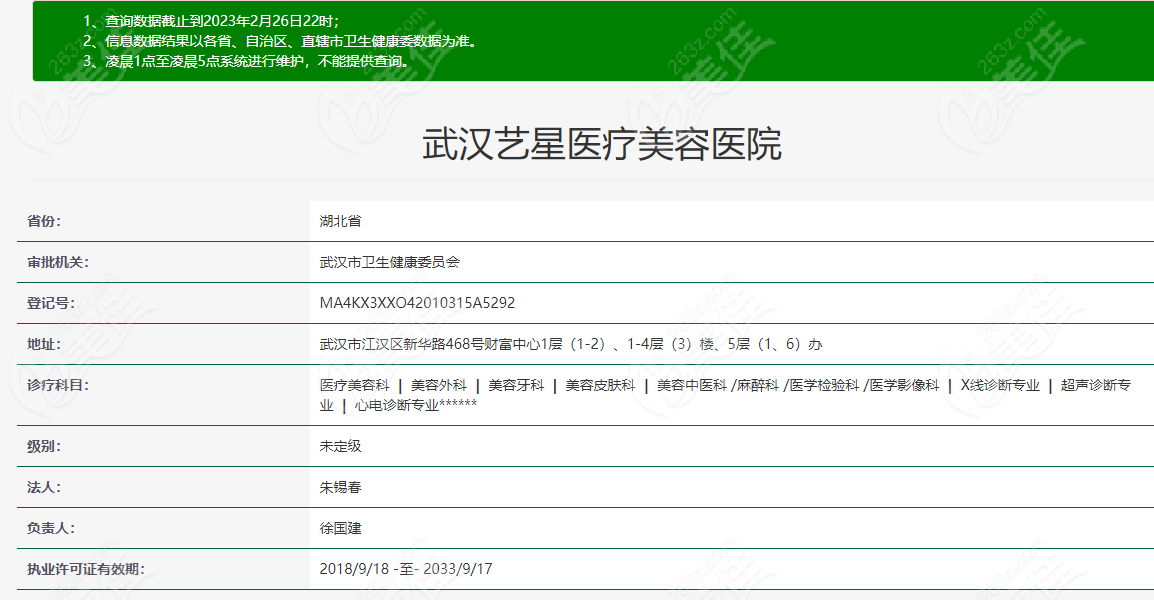1154x600 pixels.
Task: Click 美容牙科 in departments list
Action: pos(516,385)
